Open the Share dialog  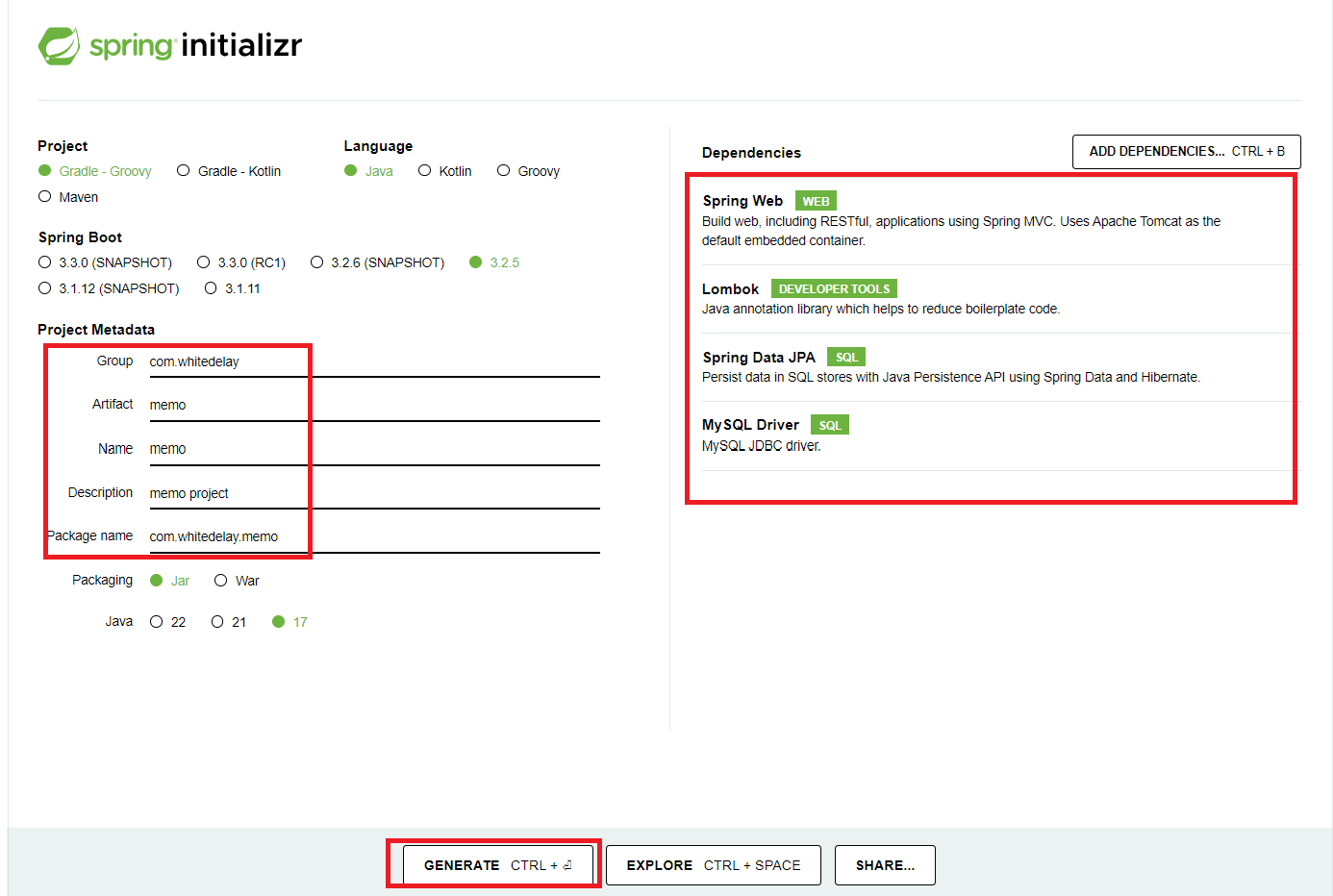click(885, 865)
